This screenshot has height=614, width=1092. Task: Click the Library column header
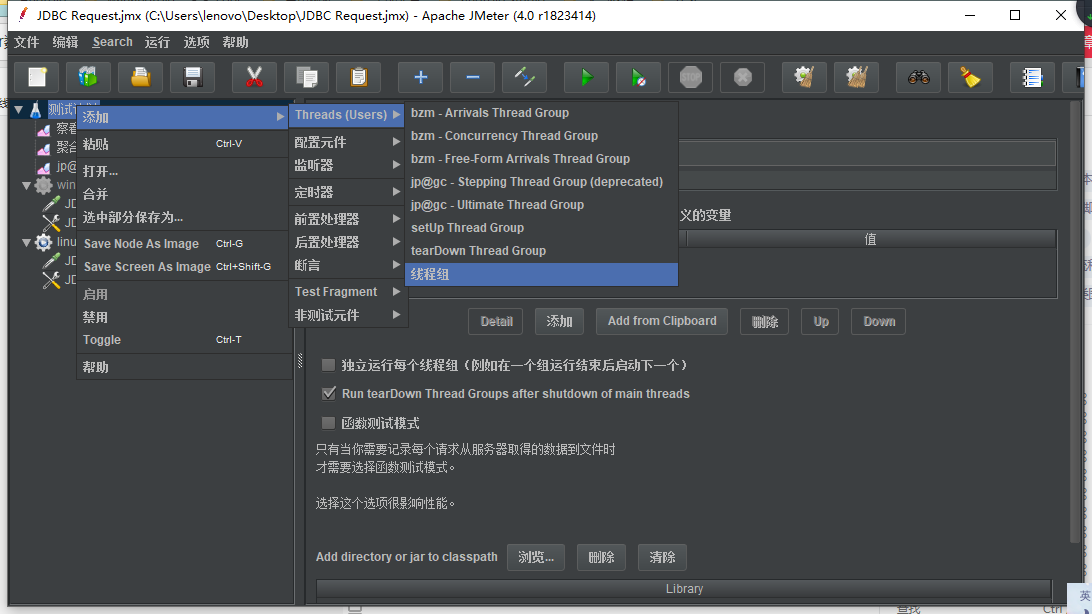pyautogui.click(x=684, y=589)
